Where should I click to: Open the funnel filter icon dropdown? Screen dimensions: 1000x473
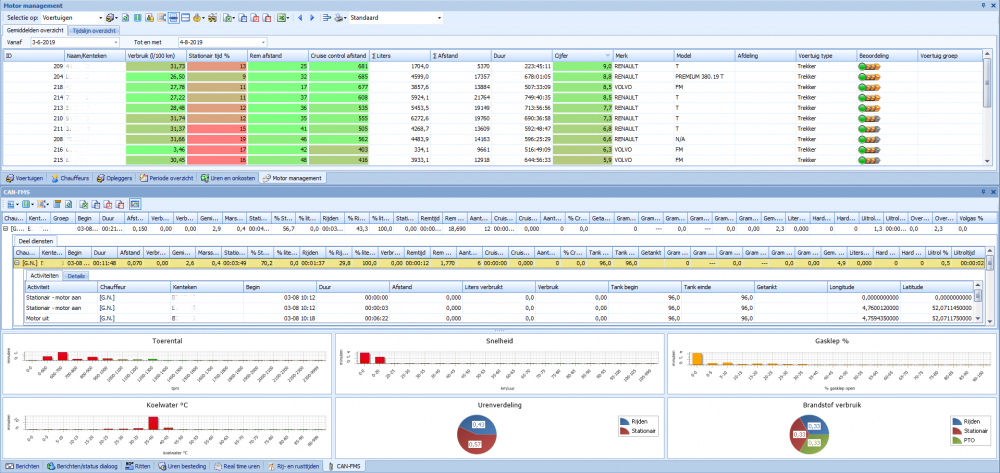(203, 18)
